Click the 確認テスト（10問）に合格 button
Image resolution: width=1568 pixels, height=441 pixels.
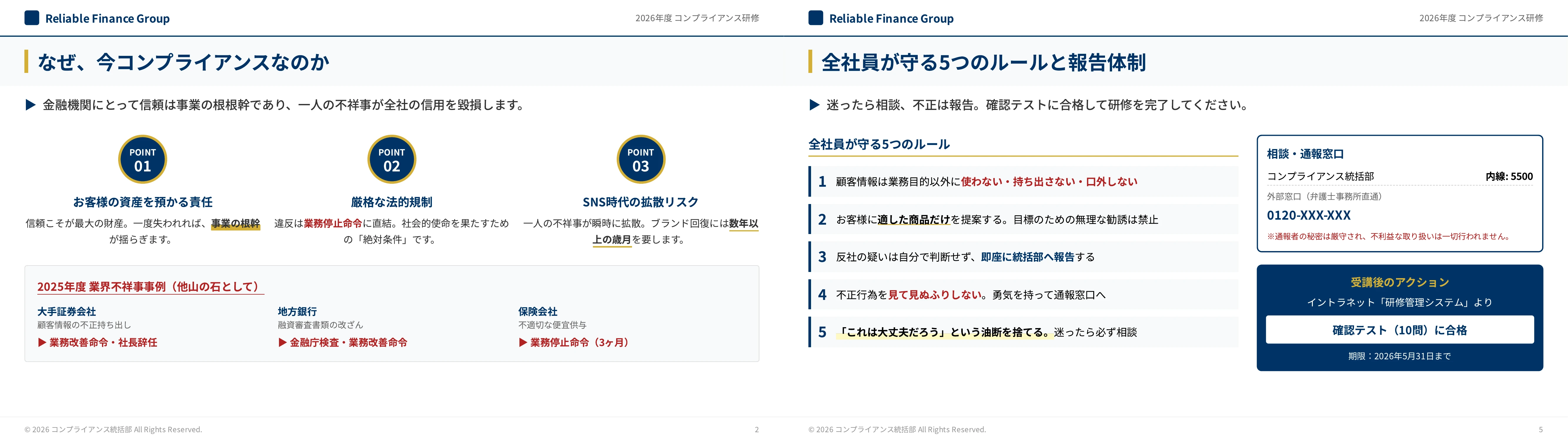[x=1399, y=330]
